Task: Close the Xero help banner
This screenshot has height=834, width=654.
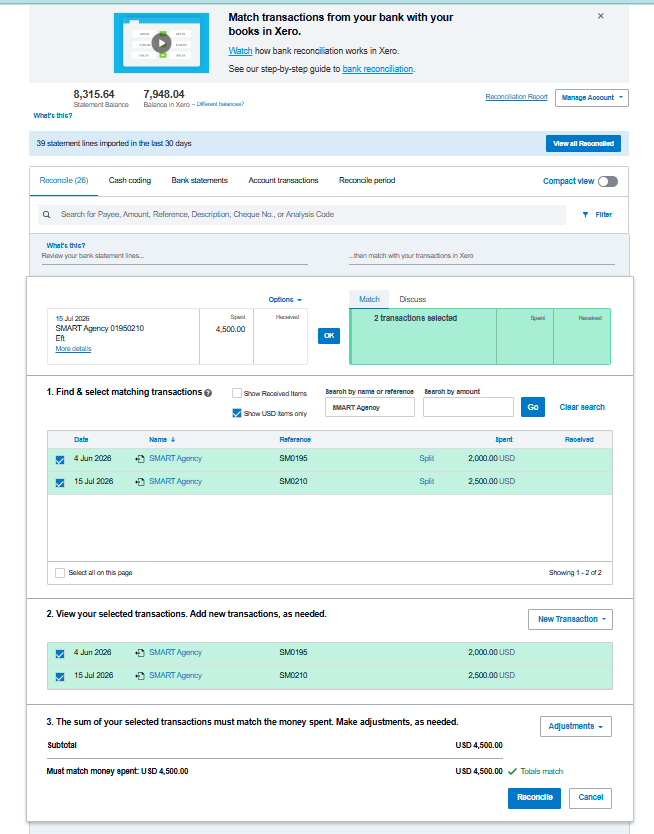Action: tap(600, 16)
